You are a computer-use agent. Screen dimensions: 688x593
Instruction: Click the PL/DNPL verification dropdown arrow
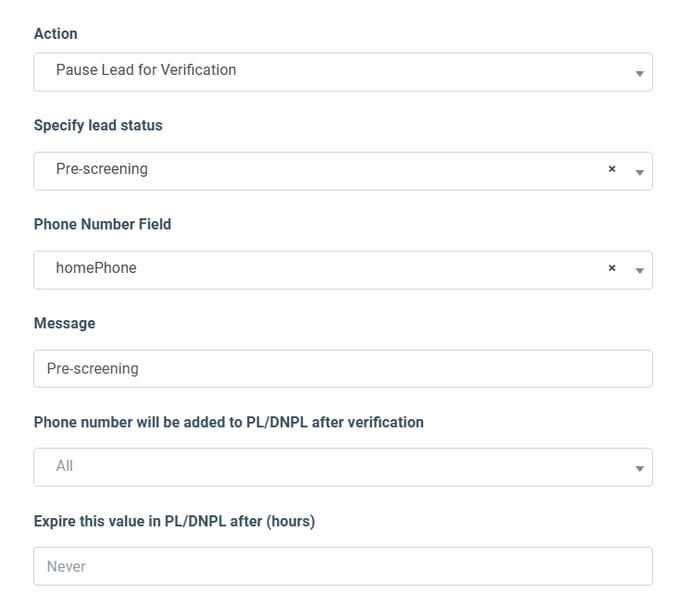pos(639,468)
